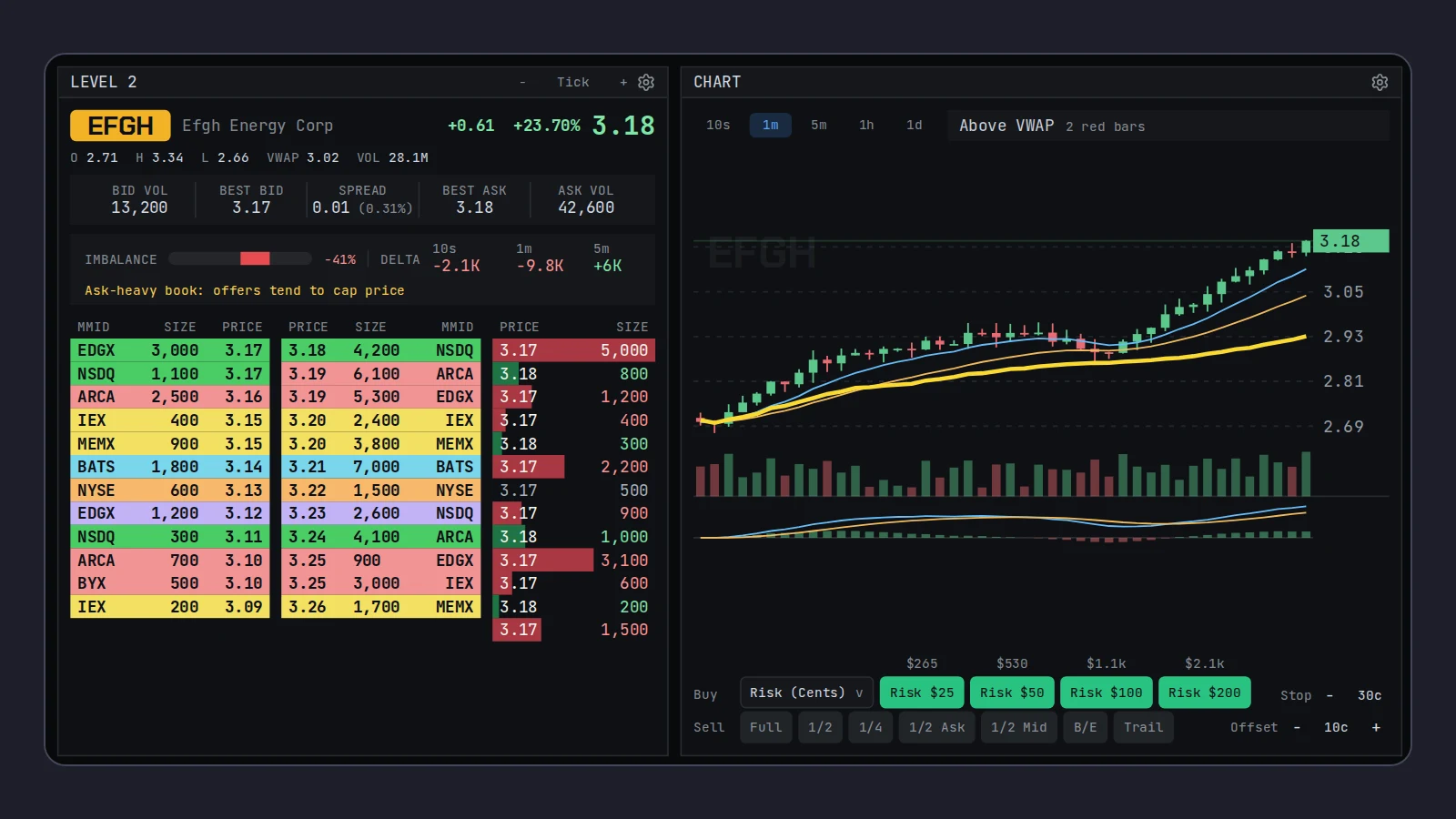This screenshot has width=1456, height=819.
Task: Decrease the Offset value
Action: tap(1297, 727)
